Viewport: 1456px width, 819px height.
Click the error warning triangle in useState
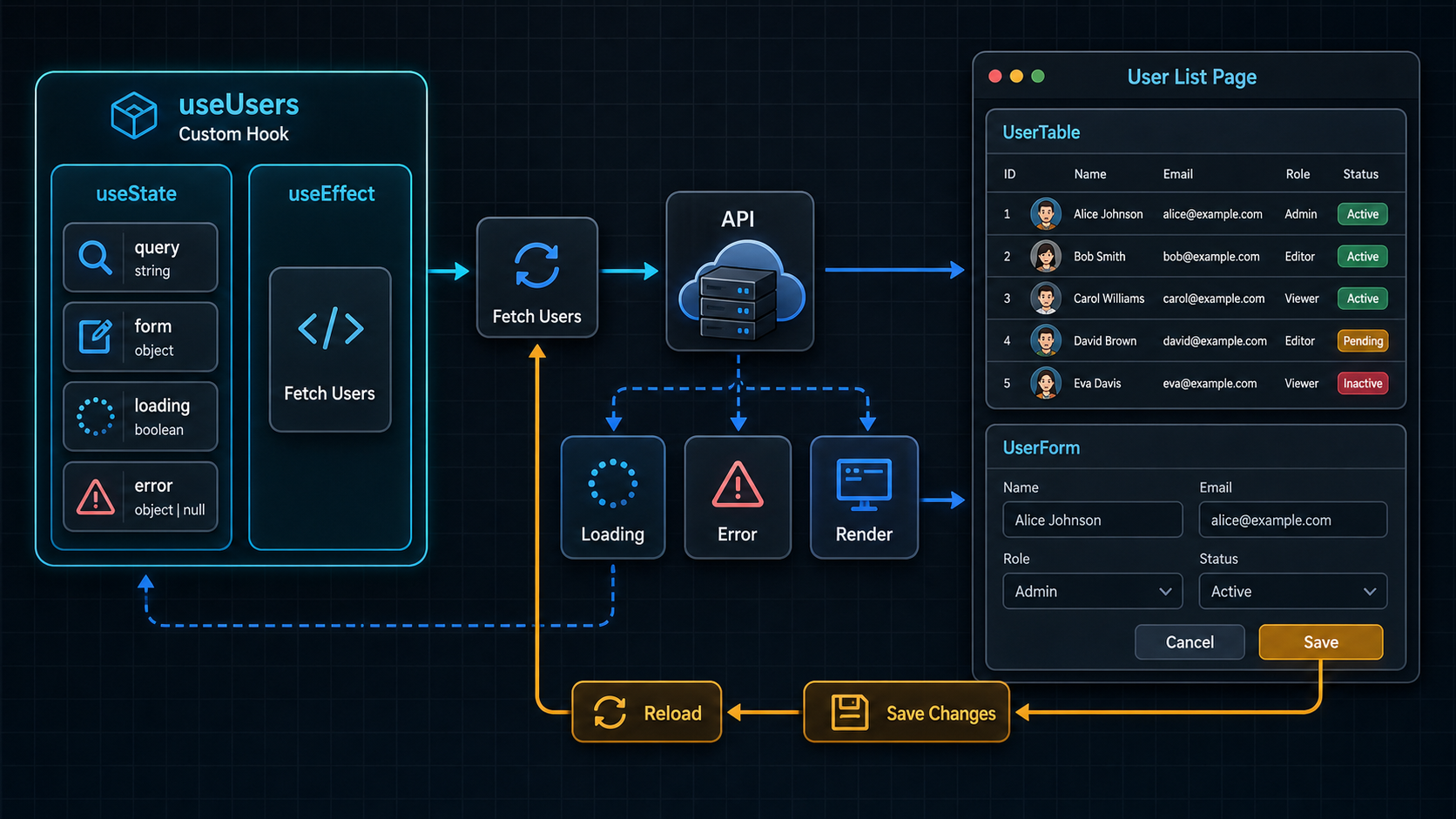click(96, 497)
